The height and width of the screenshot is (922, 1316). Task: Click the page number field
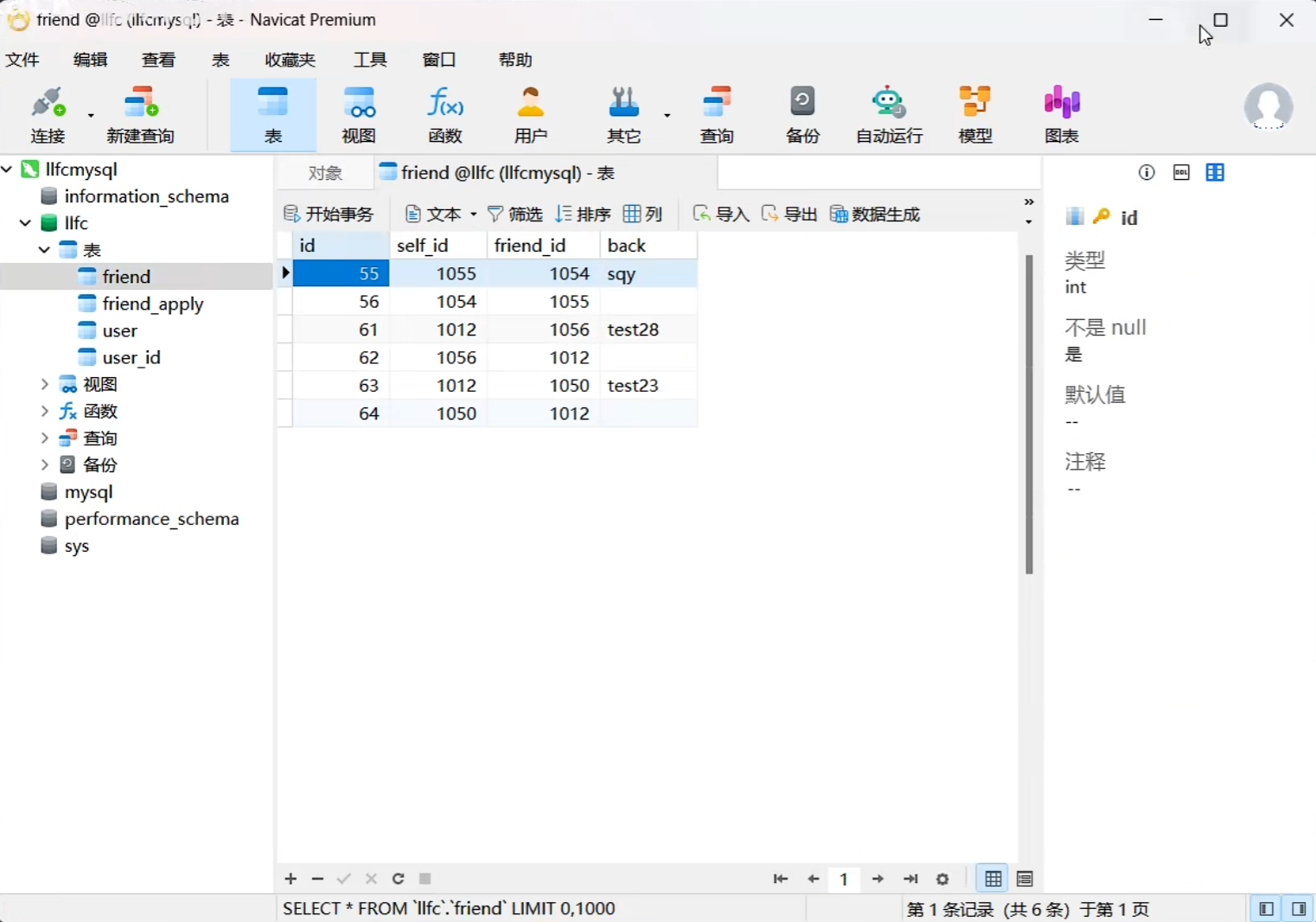click(x=844, y=879)
